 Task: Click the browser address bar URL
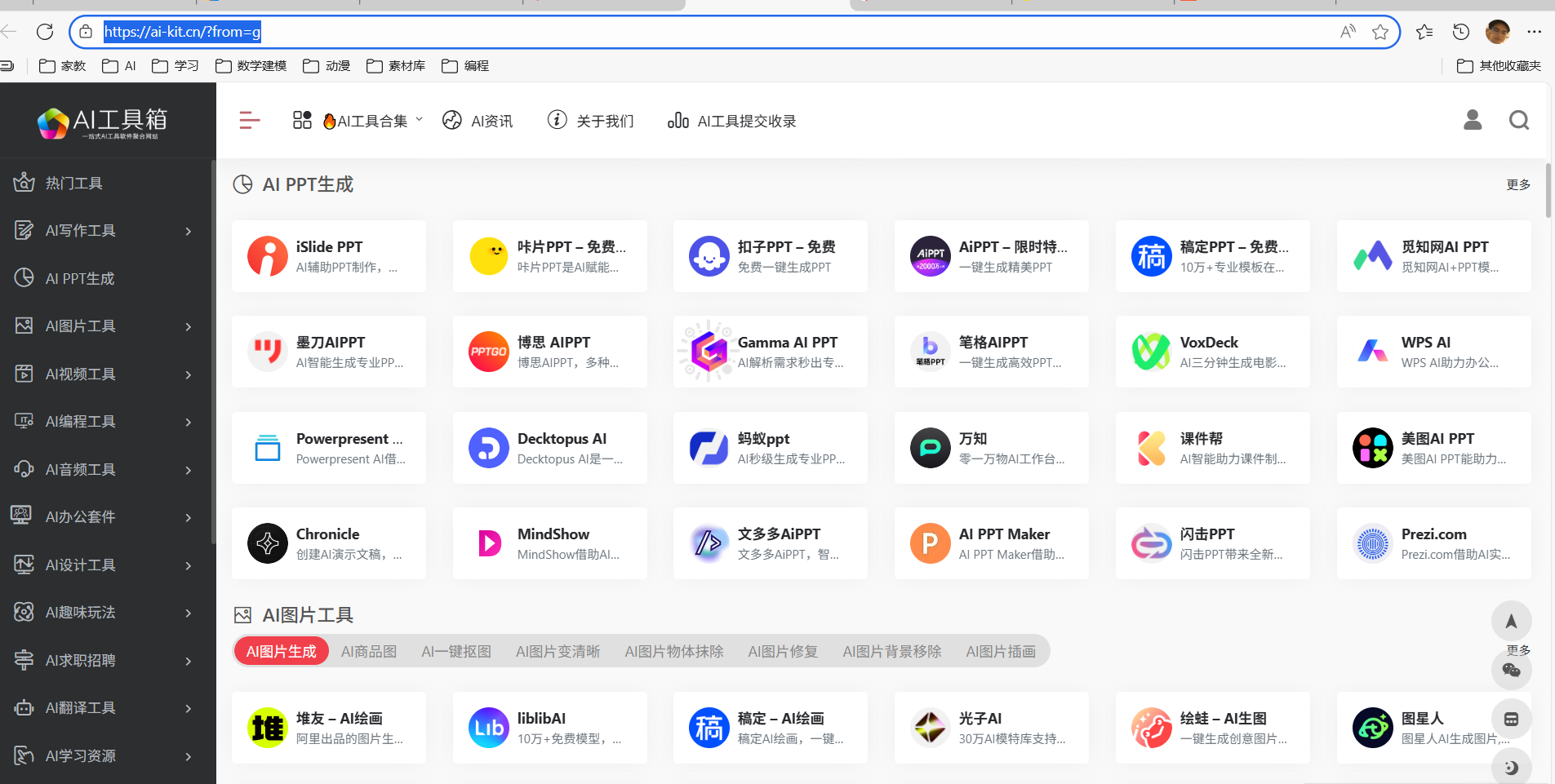click(x=182, y=32)
